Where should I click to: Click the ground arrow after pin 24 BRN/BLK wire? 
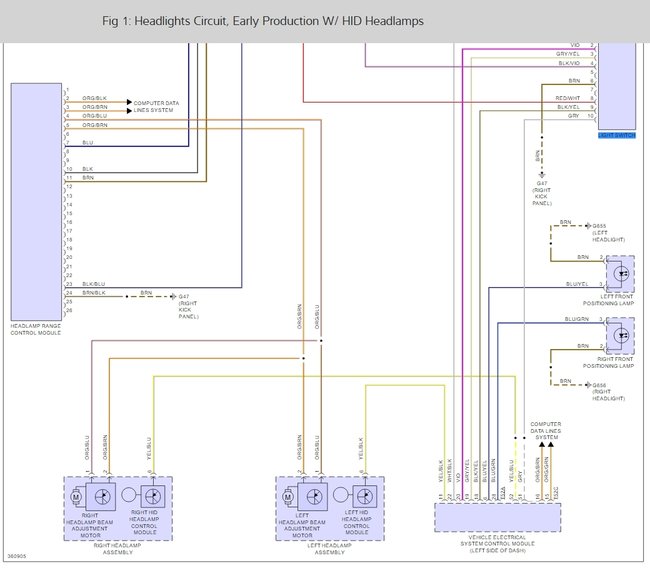tap(174, 296)
